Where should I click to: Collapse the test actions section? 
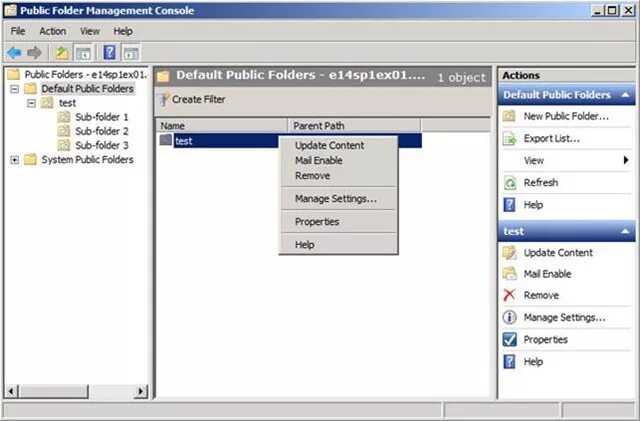pyautogui.click(x=625, y=231)
